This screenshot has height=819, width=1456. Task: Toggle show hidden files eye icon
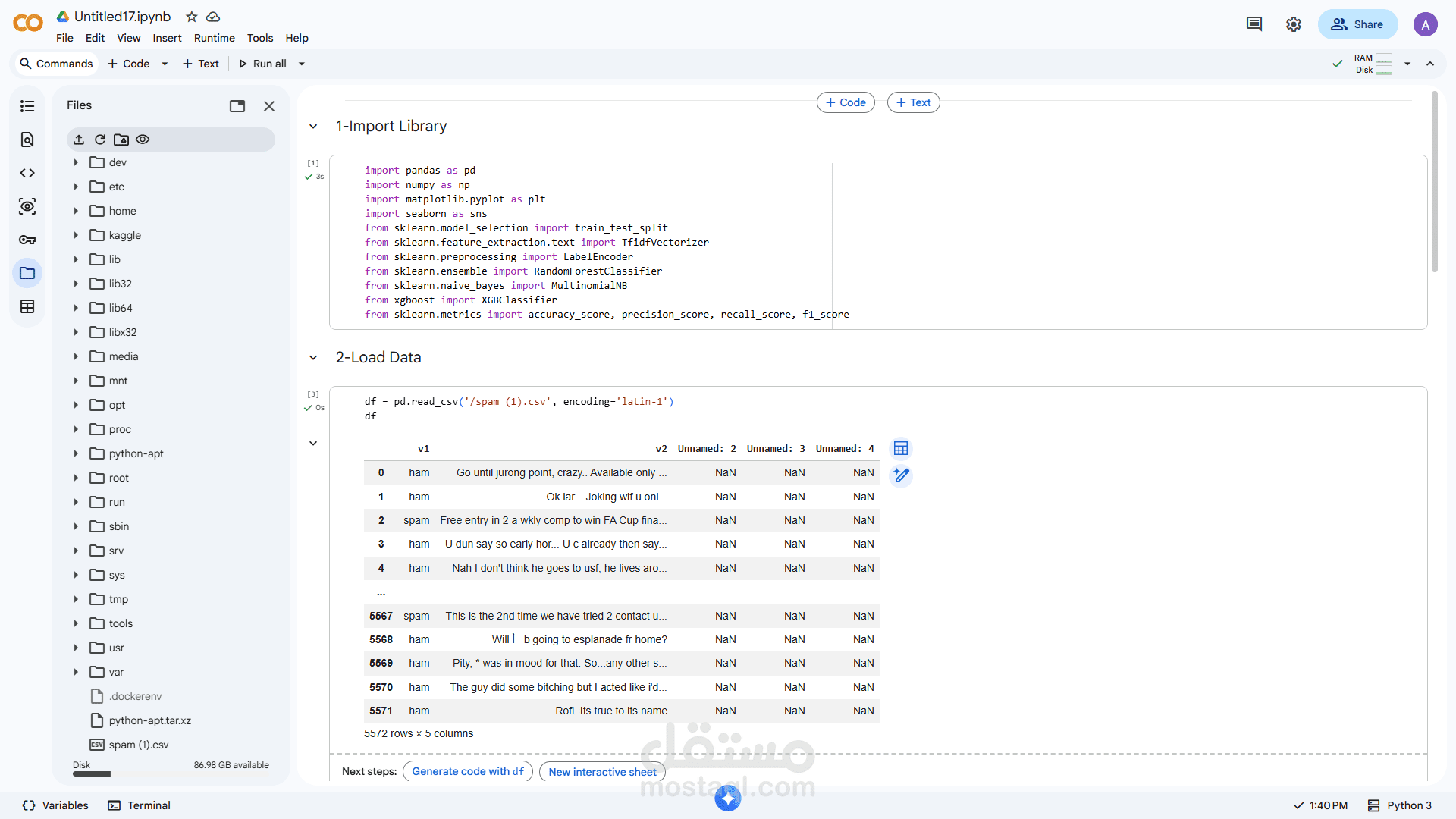(x=143, y=140)
